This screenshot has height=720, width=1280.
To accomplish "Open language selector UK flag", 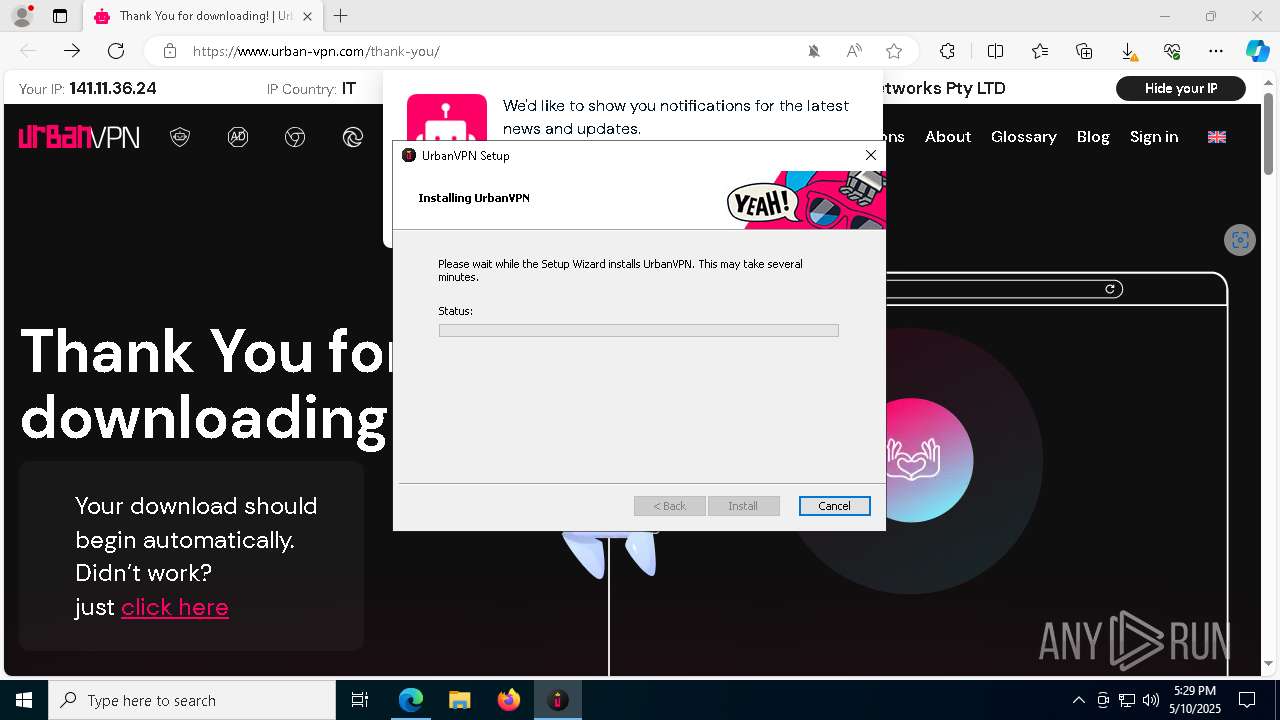I will click(x=1217, y=137).
